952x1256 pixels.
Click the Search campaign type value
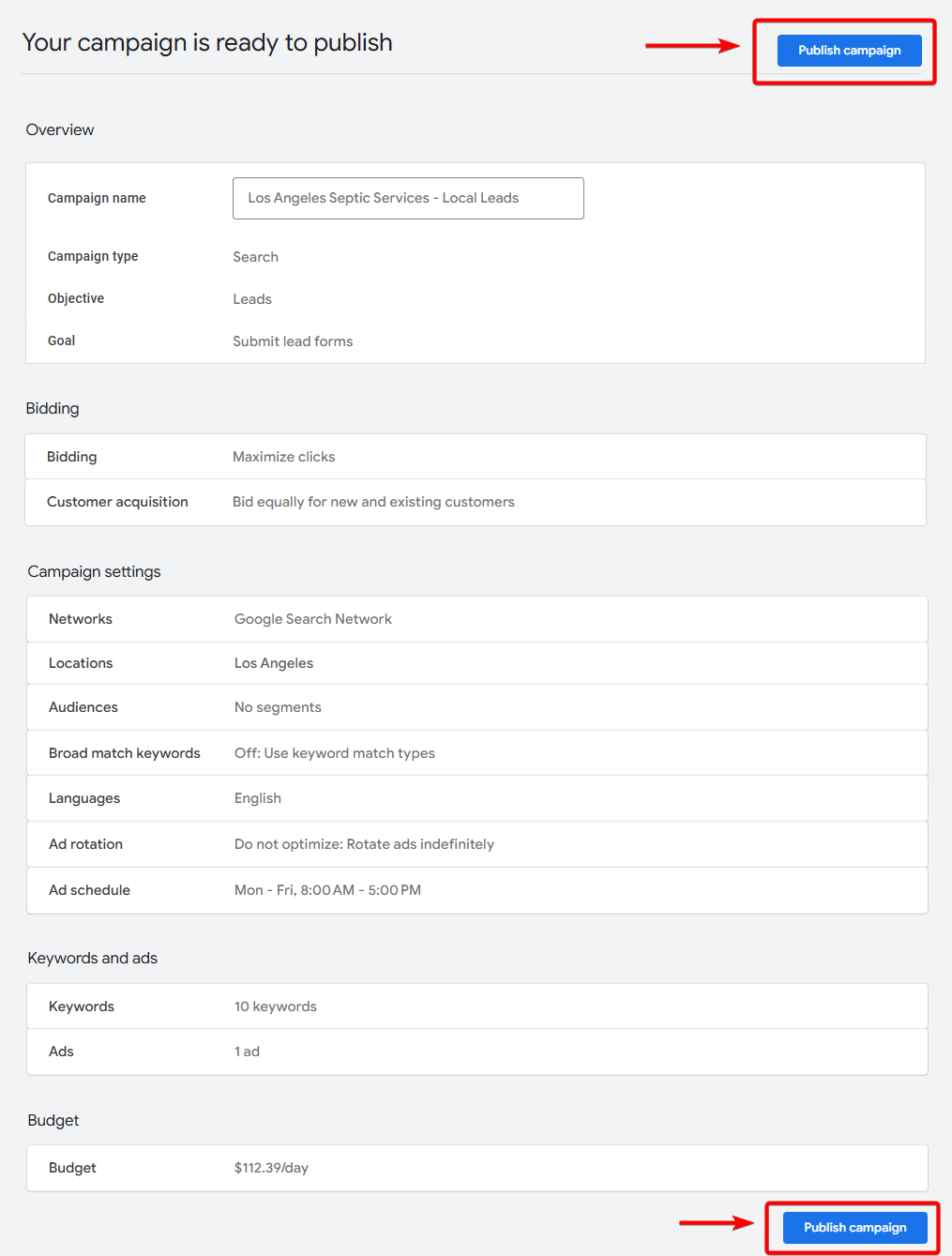[255, 257]
